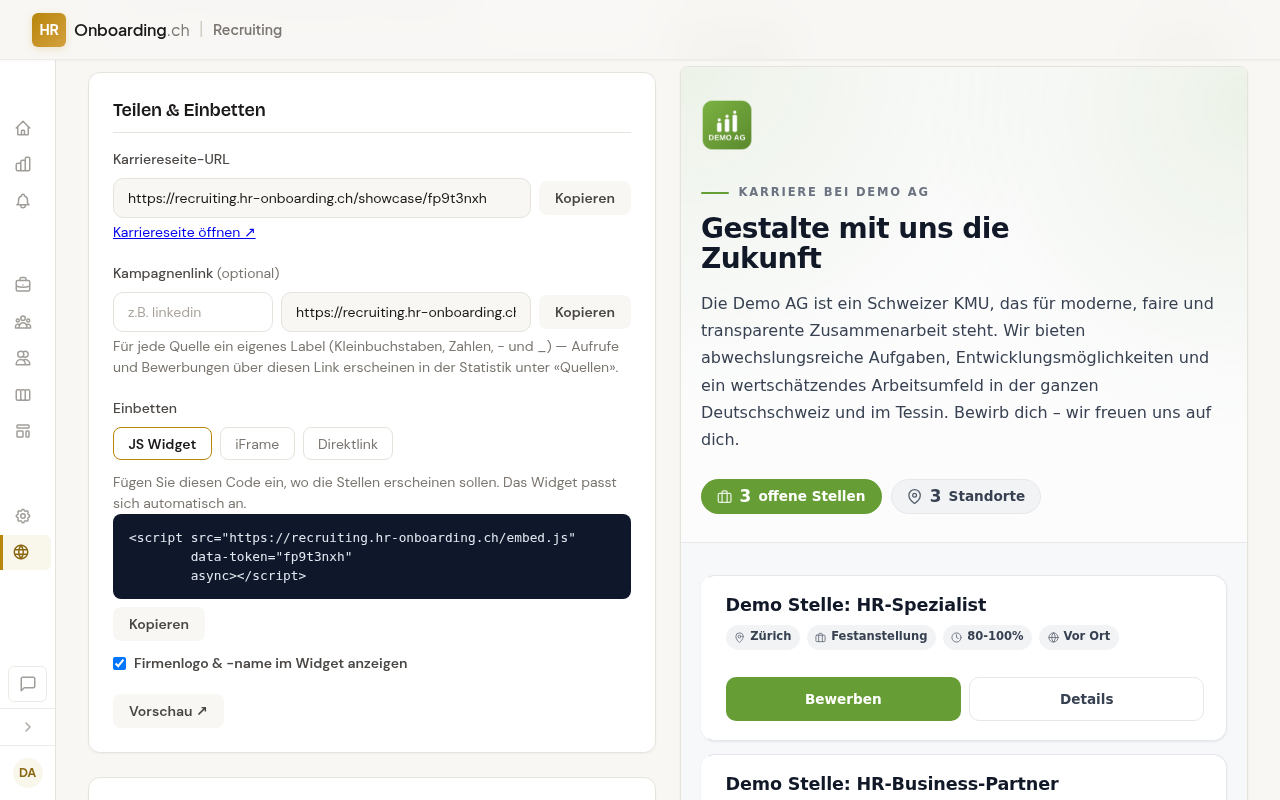This screenshot has height=800, width=1280.
Task: Click the Gestalte mit uns die Zukunft headline
Action: click(x=855, y=243)
